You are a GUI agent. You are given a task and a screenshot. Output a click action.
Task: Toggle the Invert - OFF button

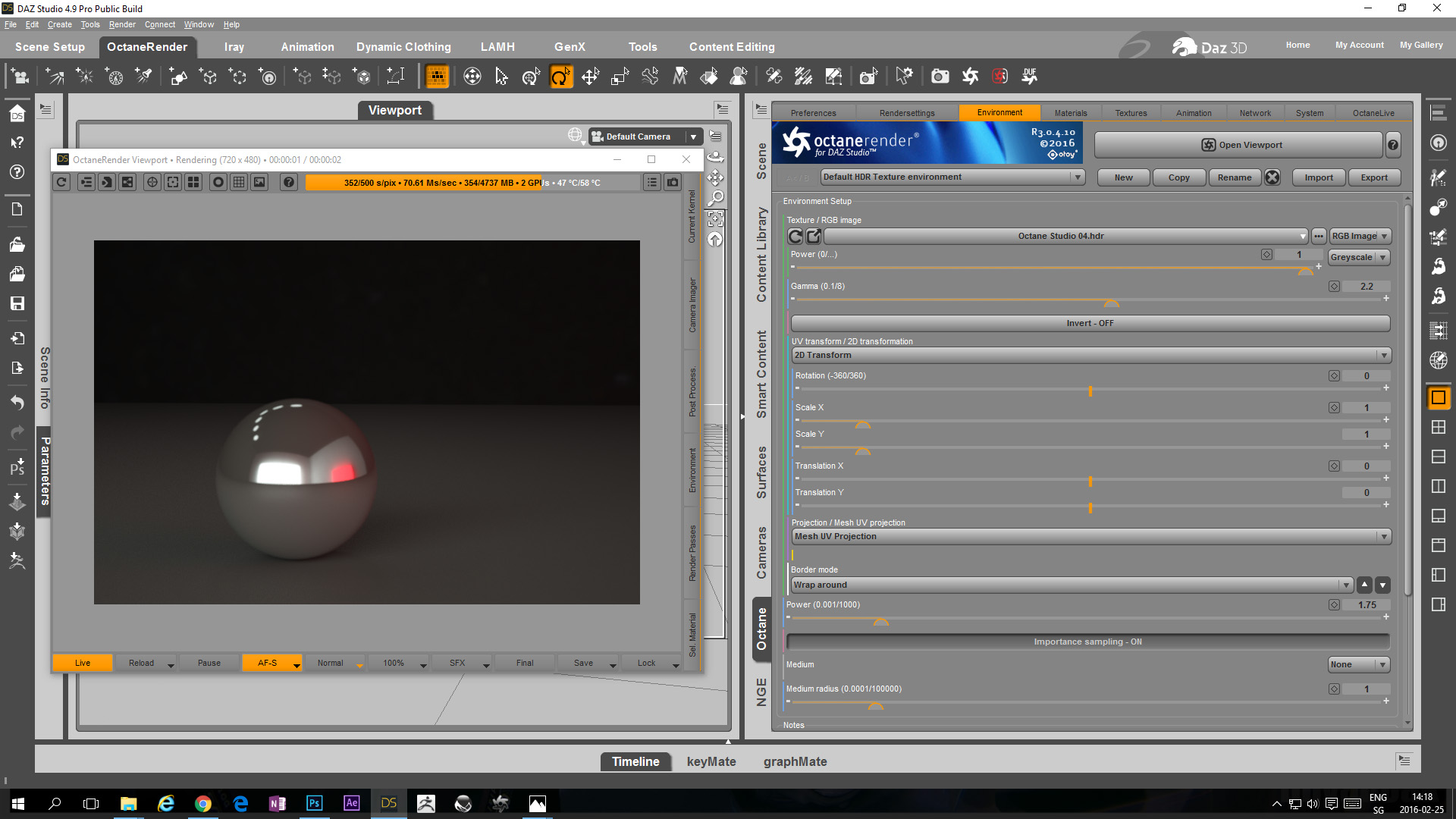coord(1090,323)
